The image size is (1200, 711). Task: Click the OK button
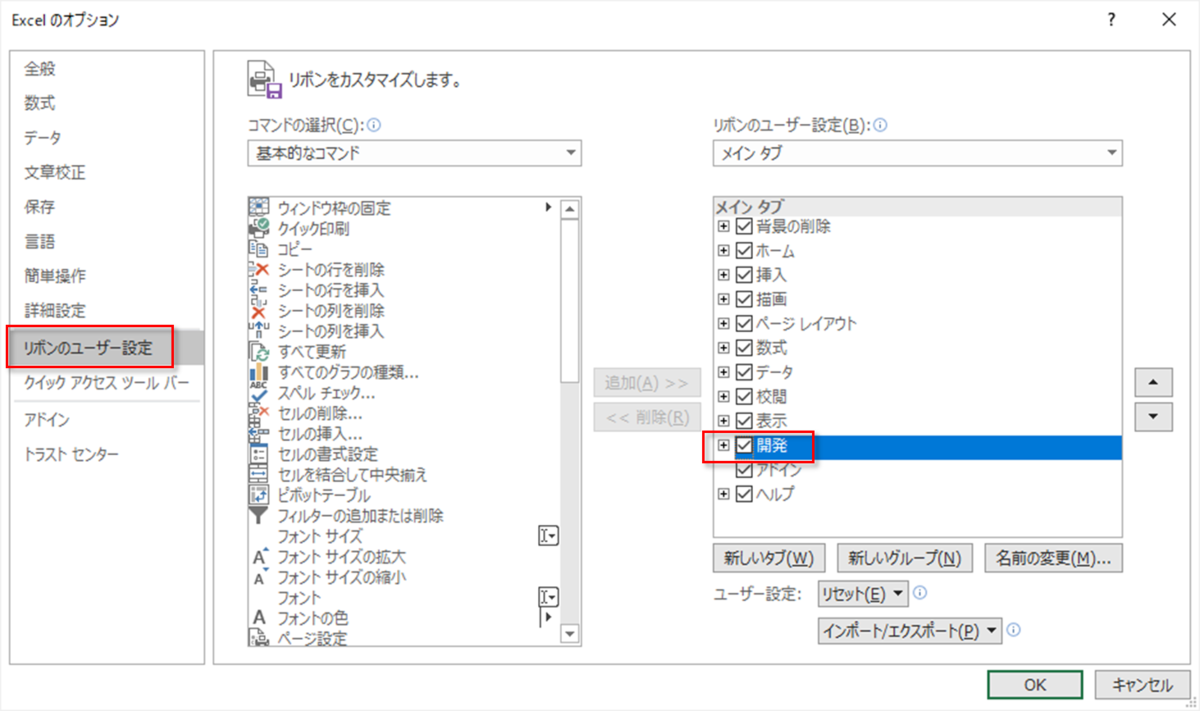coord(1035,685)
